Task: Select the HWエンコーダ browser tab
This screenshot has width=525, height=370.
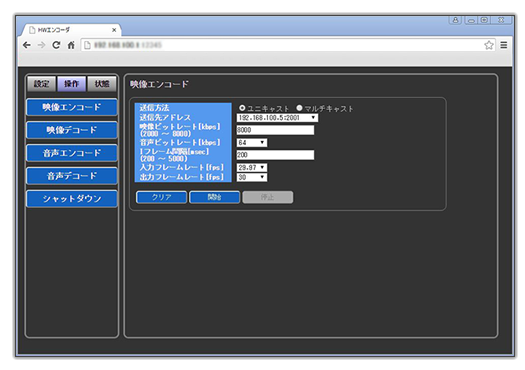Action: point(71,30)
